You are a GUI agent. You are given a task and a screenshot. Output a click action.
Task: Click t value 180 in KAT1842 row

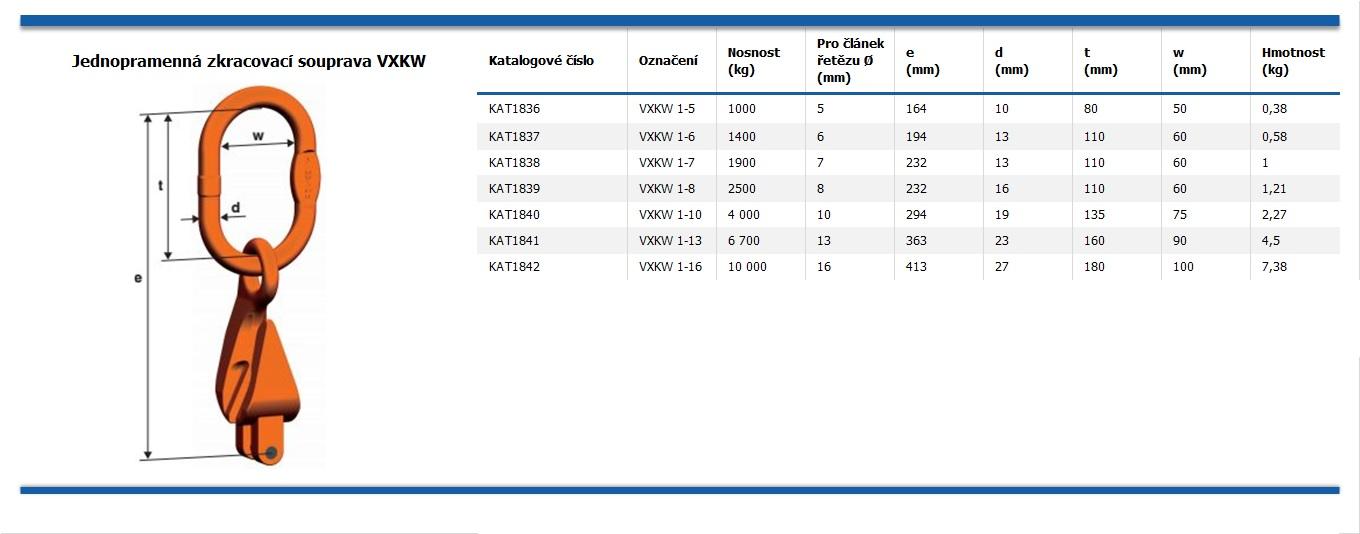(x=1094, y=266)
